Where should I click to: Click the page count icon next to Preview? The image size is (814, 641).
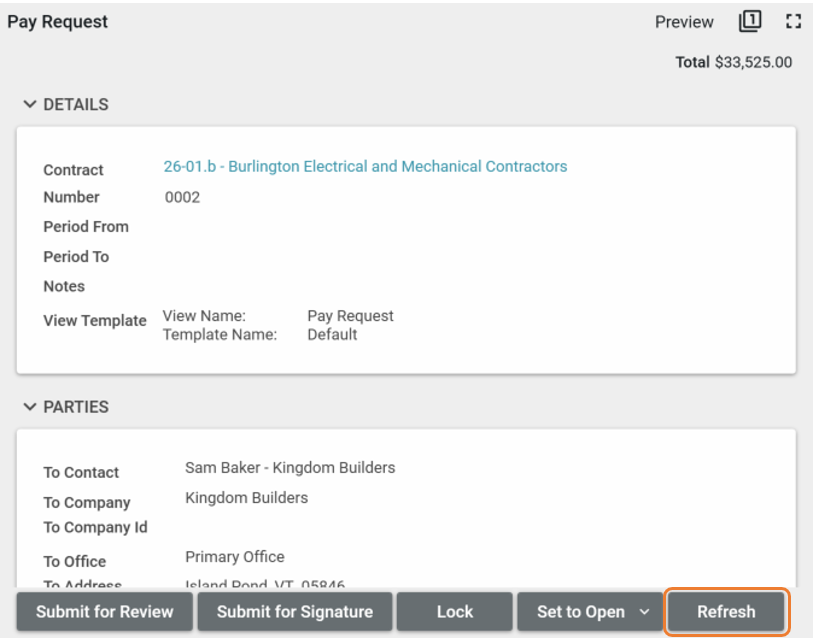(x=750, y=21)
